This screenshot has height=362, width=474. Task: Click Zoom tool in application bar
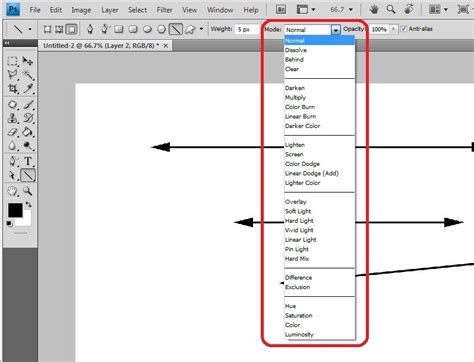391,10
